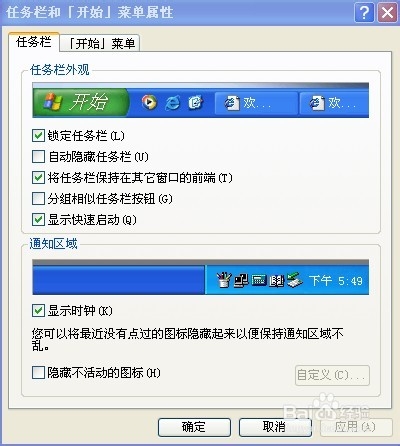Screen dimensions: 400x446
Task: Uncheck 显示时钟 (K) checkbox
Action: tap(38, 311)
